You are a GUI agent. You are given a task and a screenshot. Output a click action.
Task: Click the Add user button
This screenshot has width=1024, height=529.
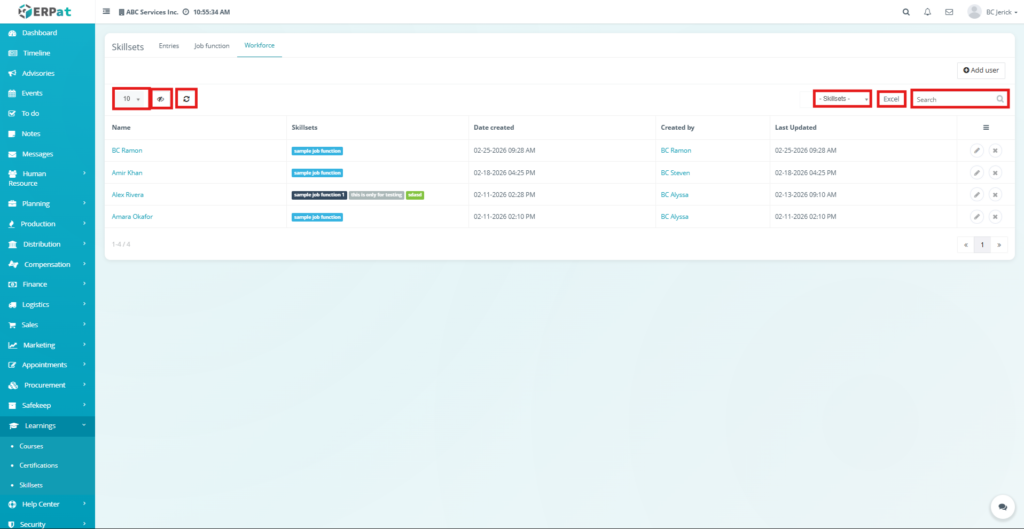980,70
